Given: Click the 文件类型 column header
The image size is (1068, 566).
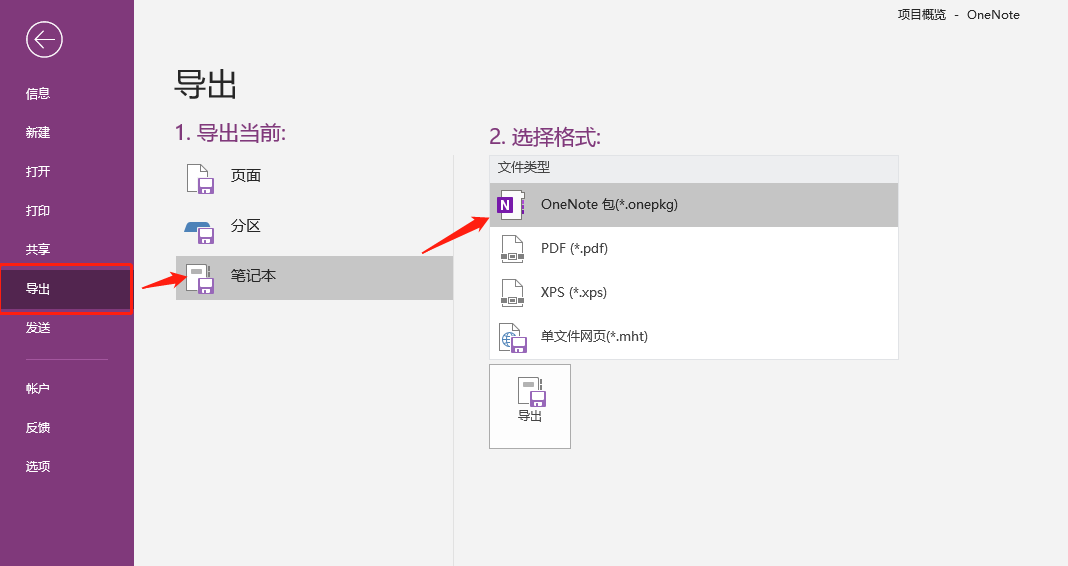Looking at the screenshot, I should 693,168.
